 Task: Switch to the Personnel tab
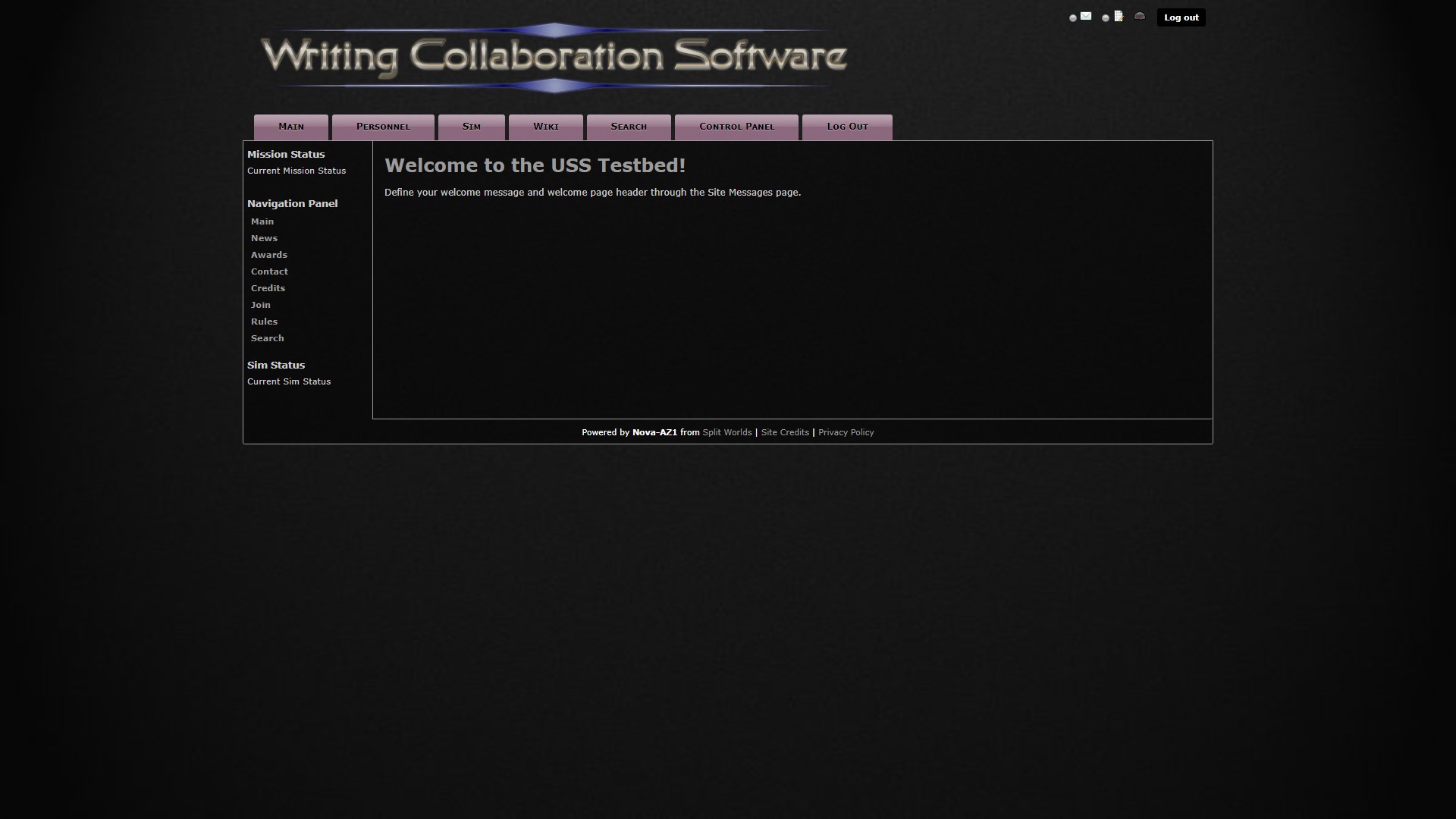point(383,127)
